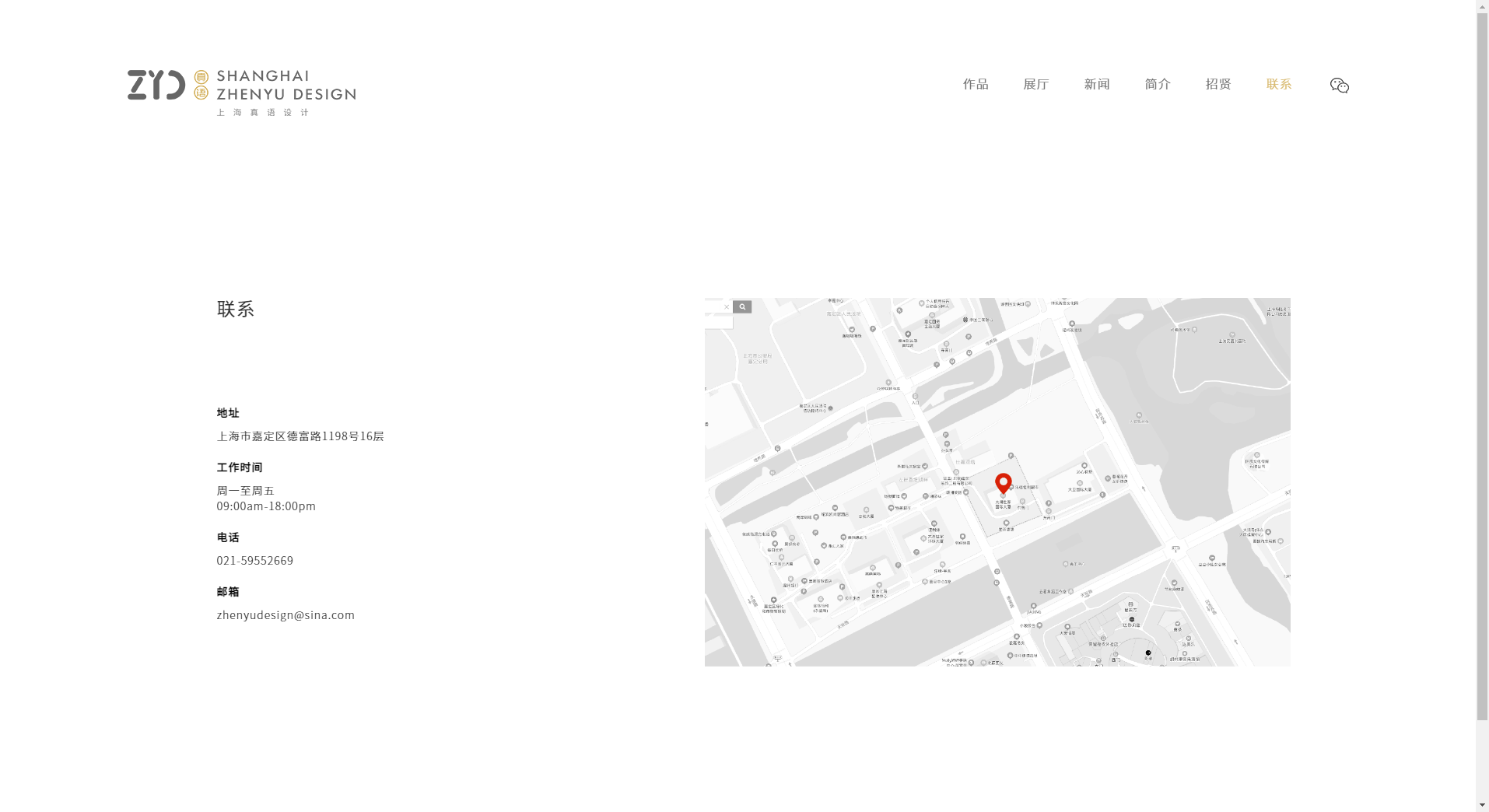Open the WeChat icon in header

pyautogui.click(x=1339, y=86)
